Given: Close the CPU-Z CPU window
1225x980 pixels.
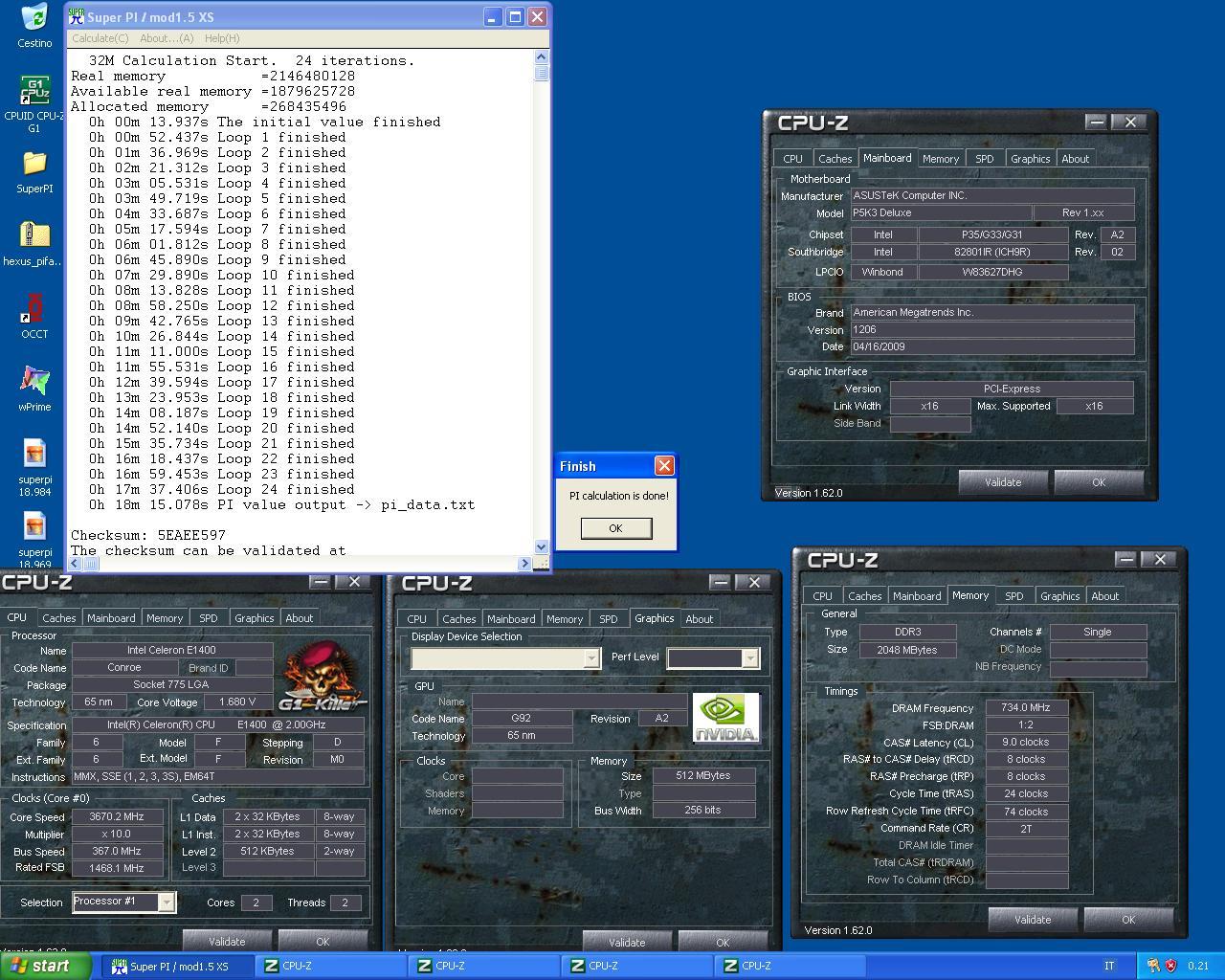Looking at the screenshot, I should click(x=354, y=582).
